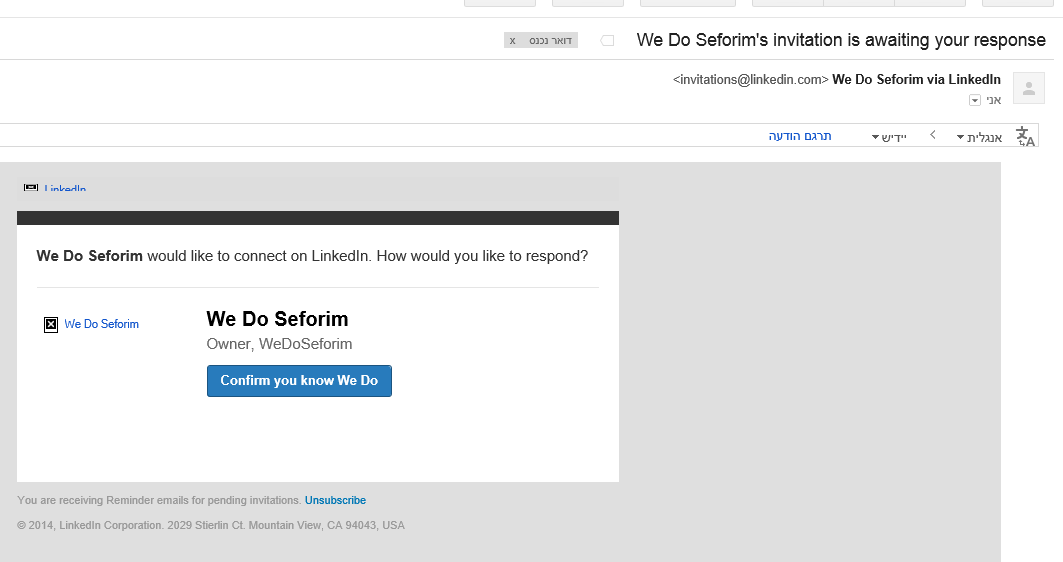Open the יידיש target language dropdown
1063x562 pixels.
point(889,138)
